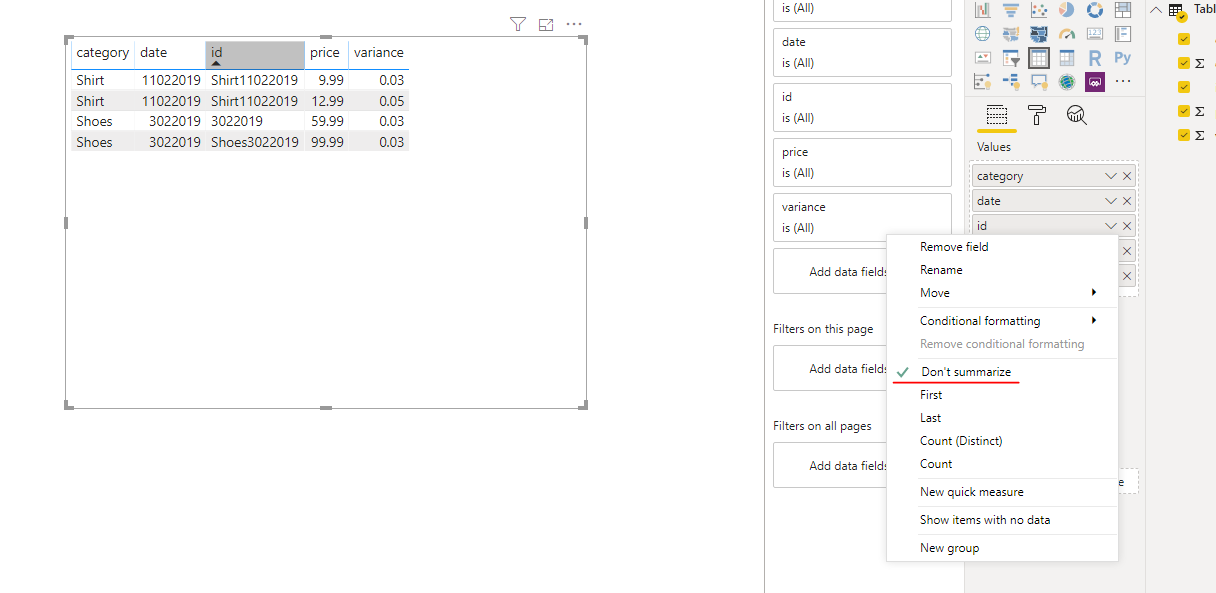Screen dimensions: 1216x593
Task: Remove date field from Values
Action: 1127,201
